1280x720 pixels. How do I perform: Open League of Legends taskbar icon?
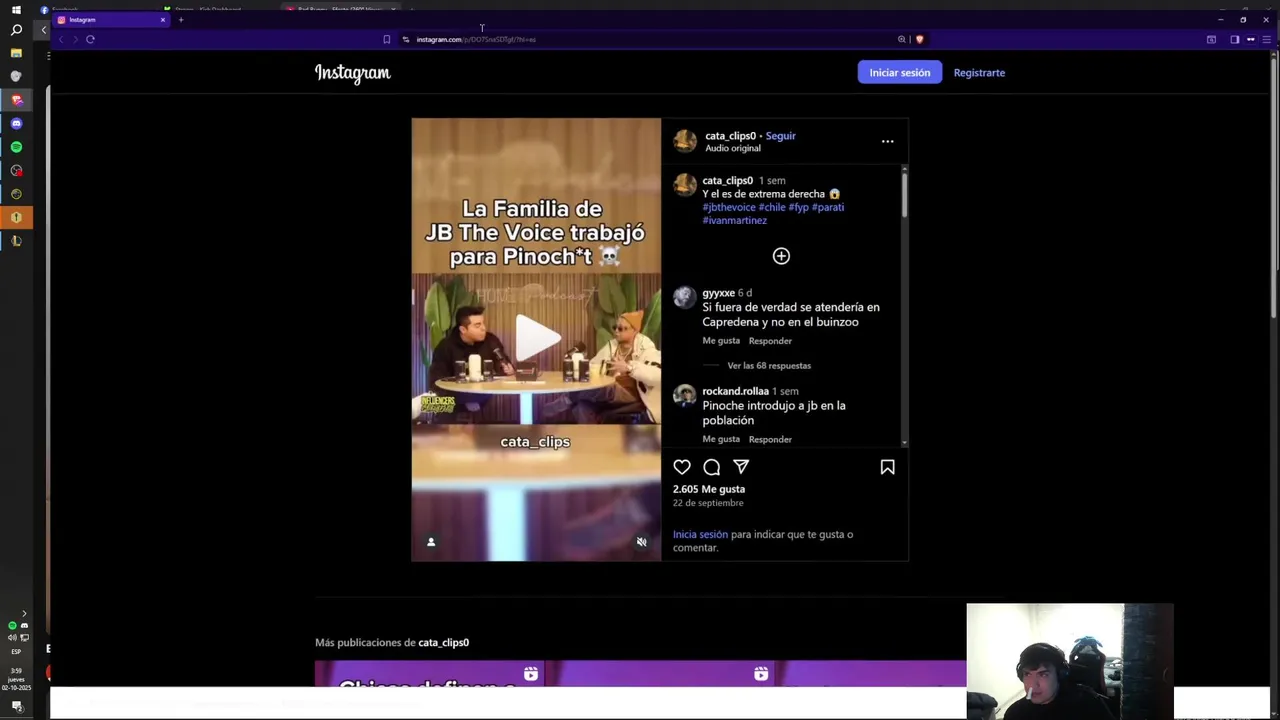(16, 240)
